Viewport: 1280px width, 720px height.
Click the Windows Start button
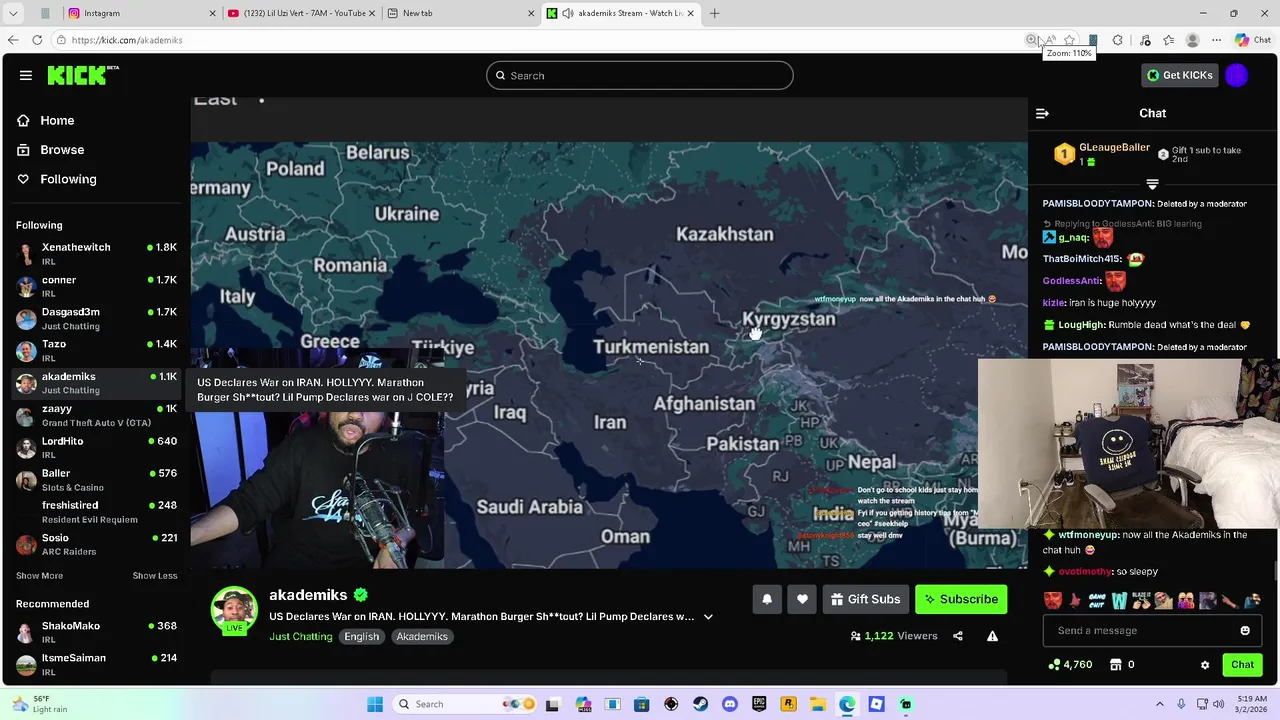(x=375, y=704)
